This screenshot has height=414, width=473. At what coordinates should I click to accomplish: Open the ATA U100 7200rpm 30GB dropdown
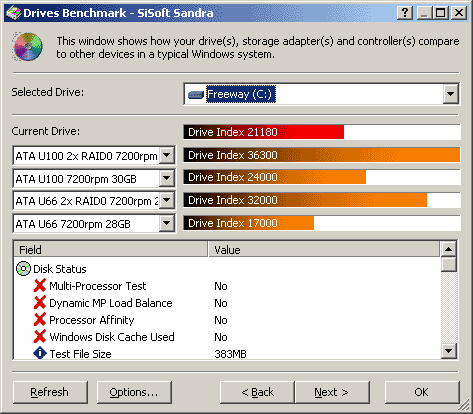[166, 178]
